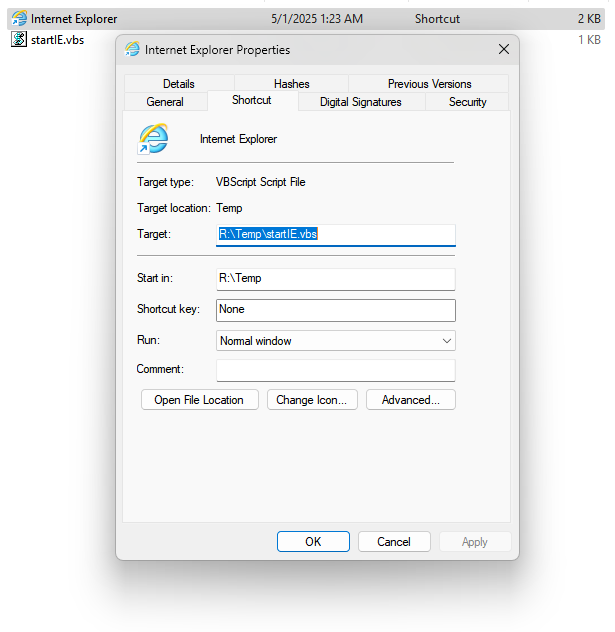615x632 pixels.
Task: Click the Properties dialog title bar icon
Action: (x=132, y=49)
